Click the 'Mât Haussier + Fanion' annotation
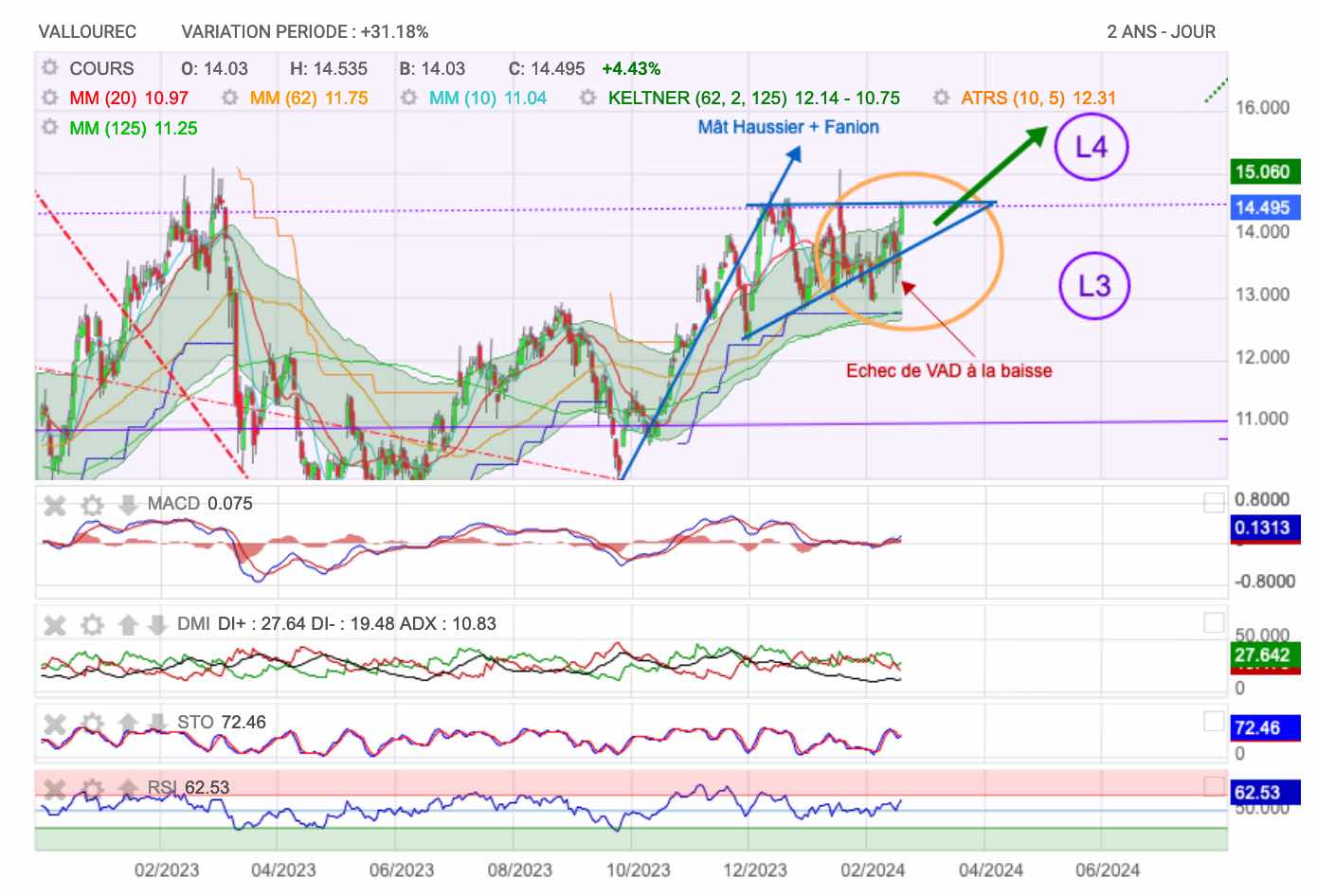1317x896 pixels. 788,127
